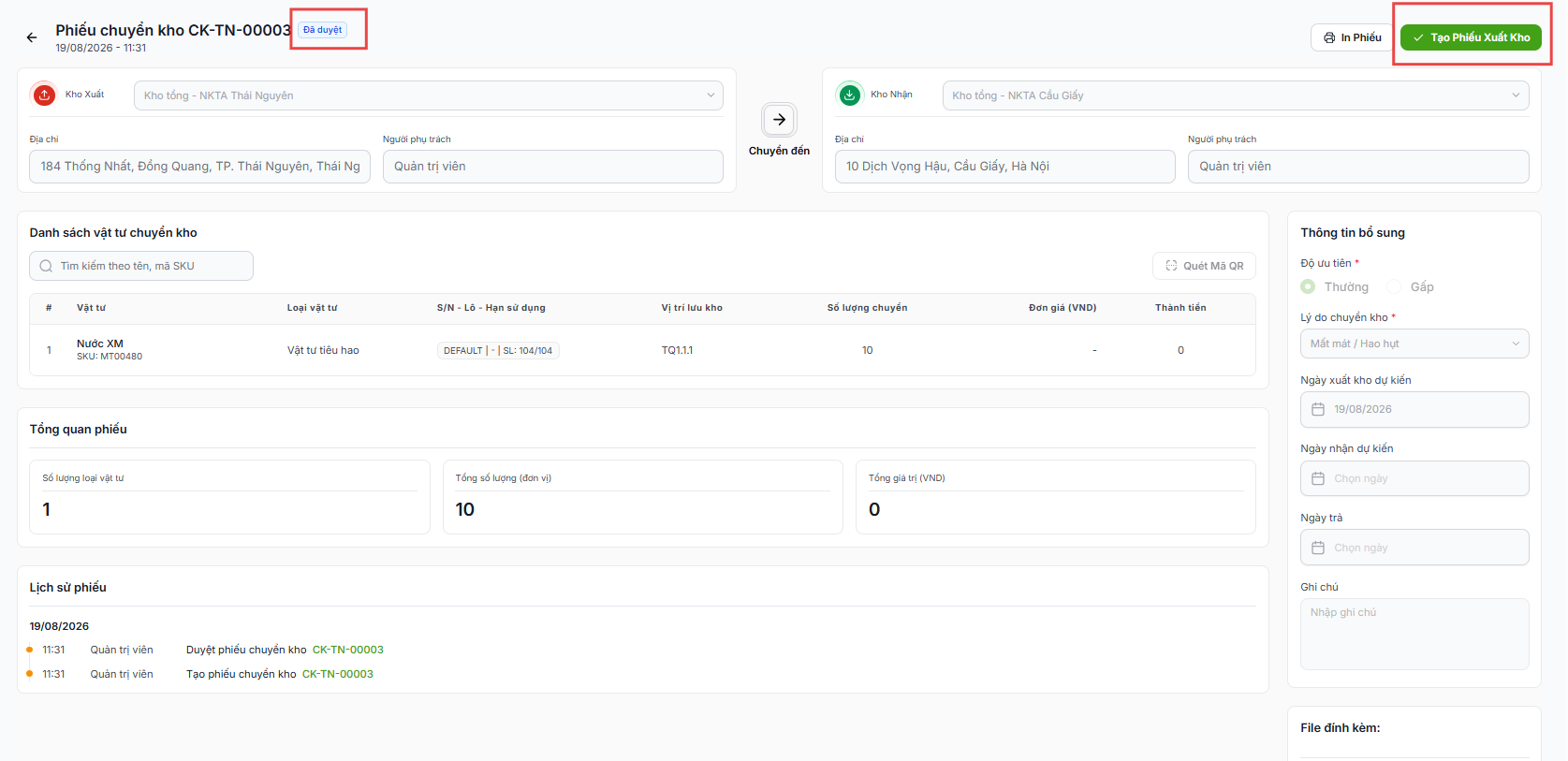Viewport: 1568px width, 761px height.
Task: Click the Thành tiền column header
Action: pos(1180,308)
